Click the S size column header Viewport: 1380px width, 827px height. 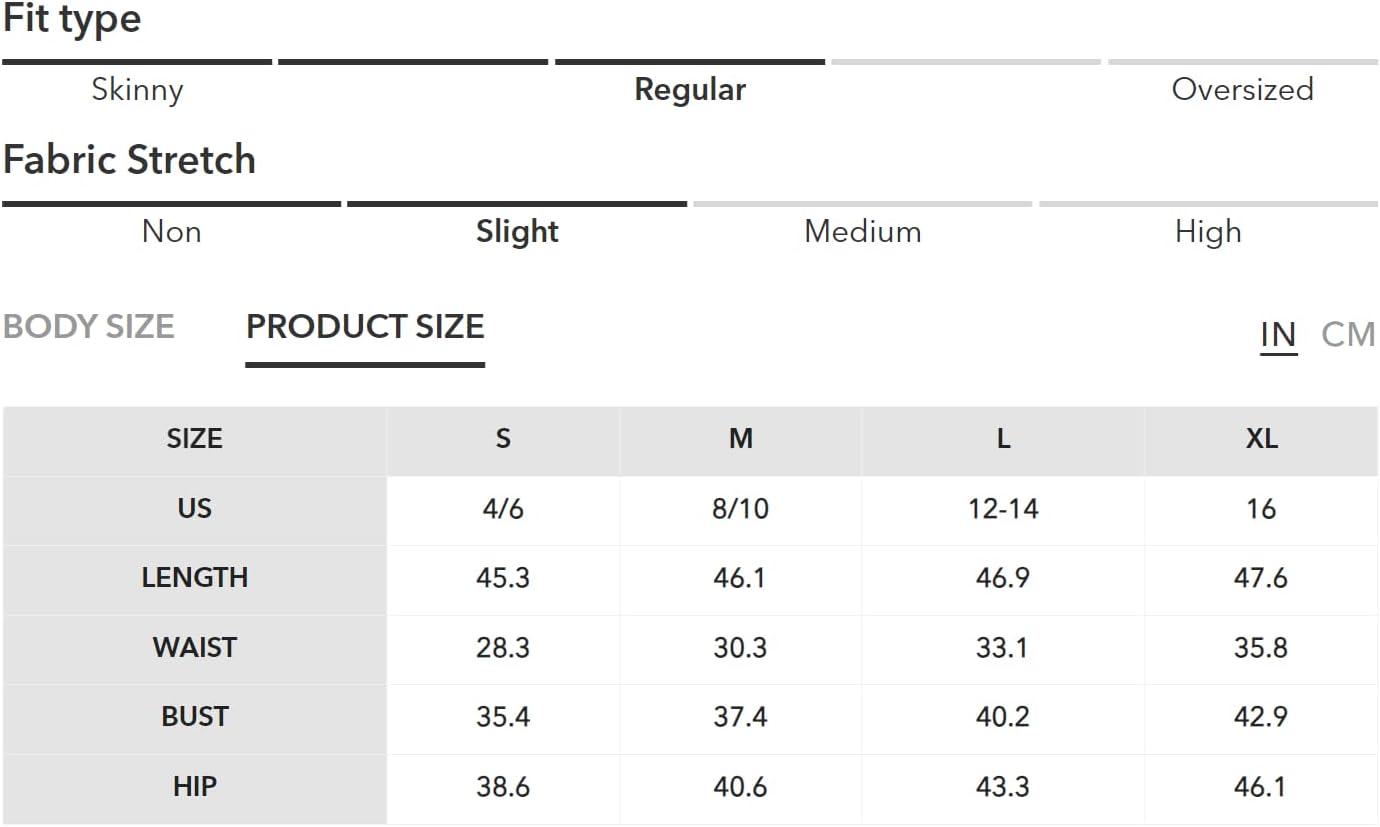(503, 439)
